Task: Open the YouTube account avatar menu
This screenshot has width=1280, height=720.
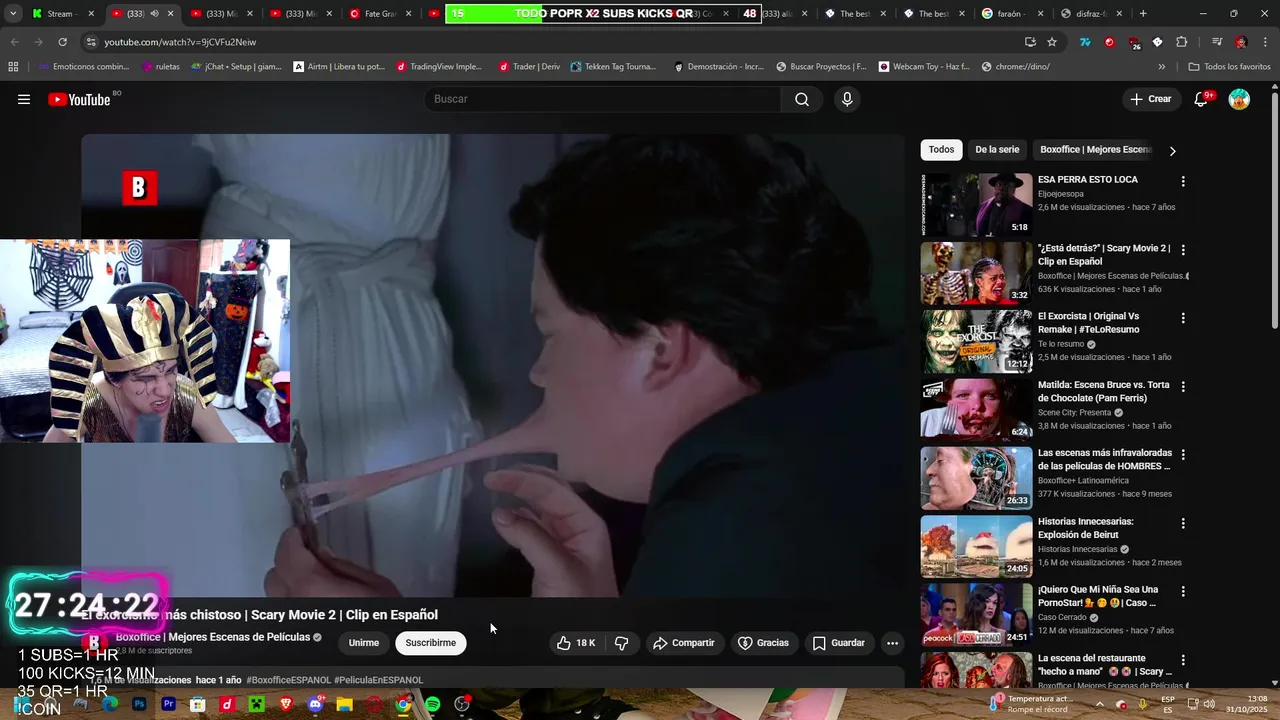Action: [x=1239, y=99]
